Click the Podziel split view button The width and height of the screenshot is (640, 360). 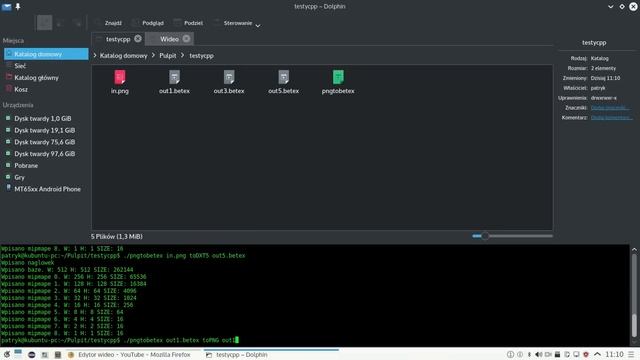(189, 23)
